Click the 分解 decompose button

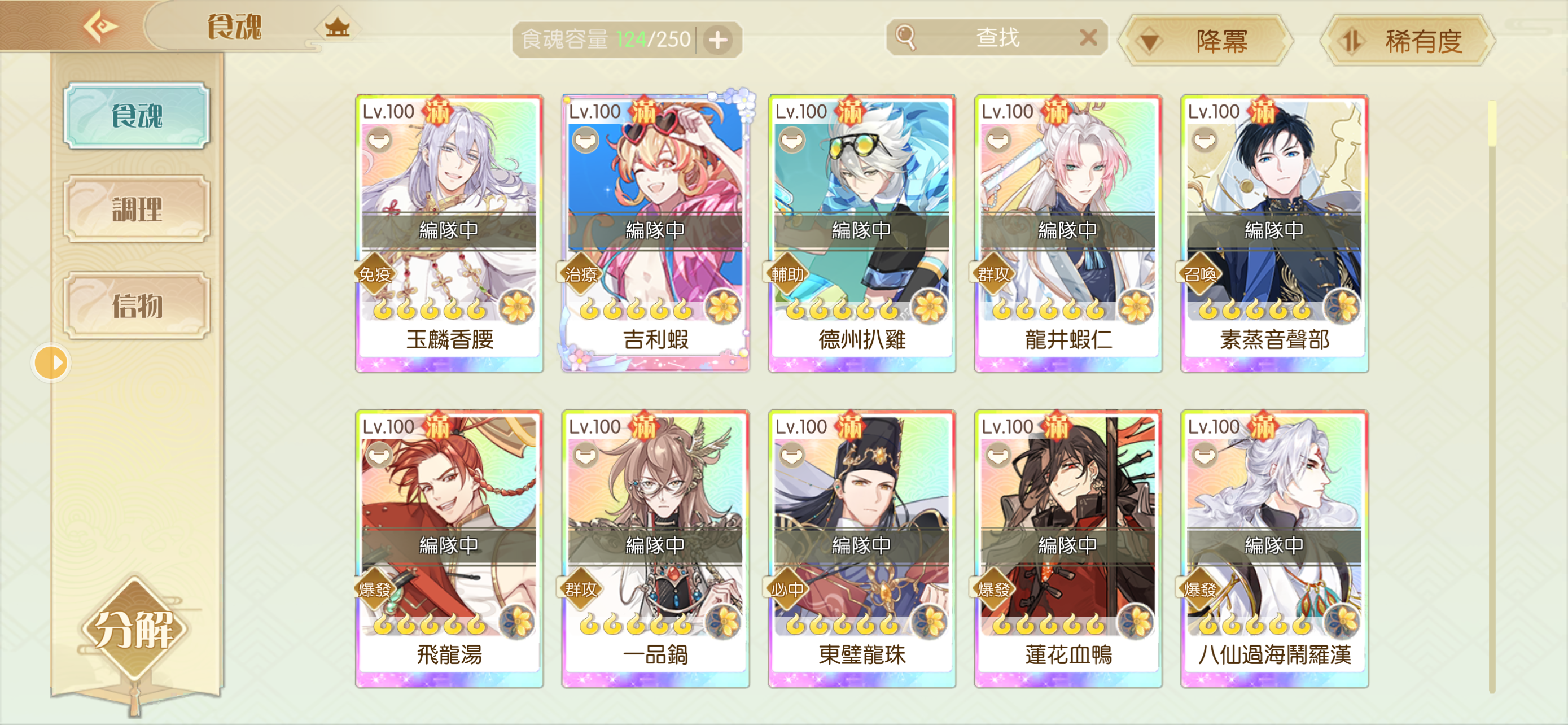[134, 630]
